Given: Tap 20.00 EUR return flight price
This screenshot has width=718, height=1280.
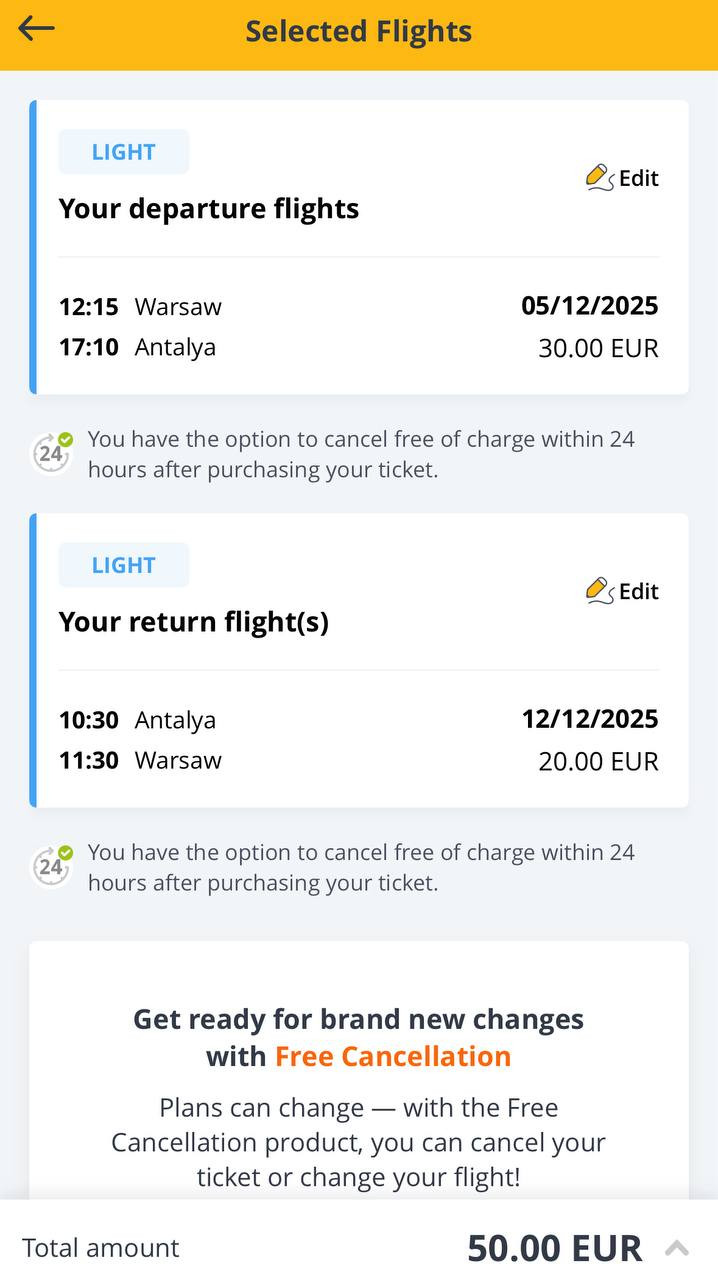Looking at the screenshot, I should pyautogui.click(x=598, y=761).
